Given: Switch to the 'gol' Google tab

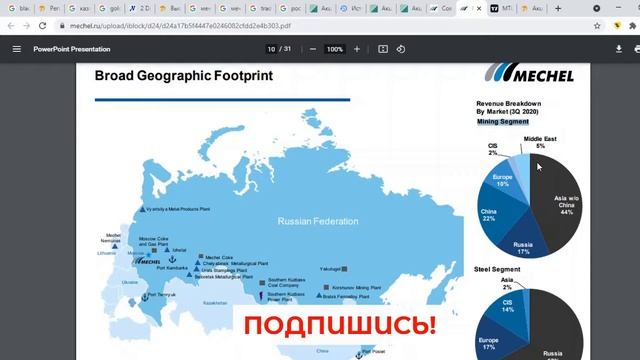Looking at the screenshot, I should click(x=109, y=8).
